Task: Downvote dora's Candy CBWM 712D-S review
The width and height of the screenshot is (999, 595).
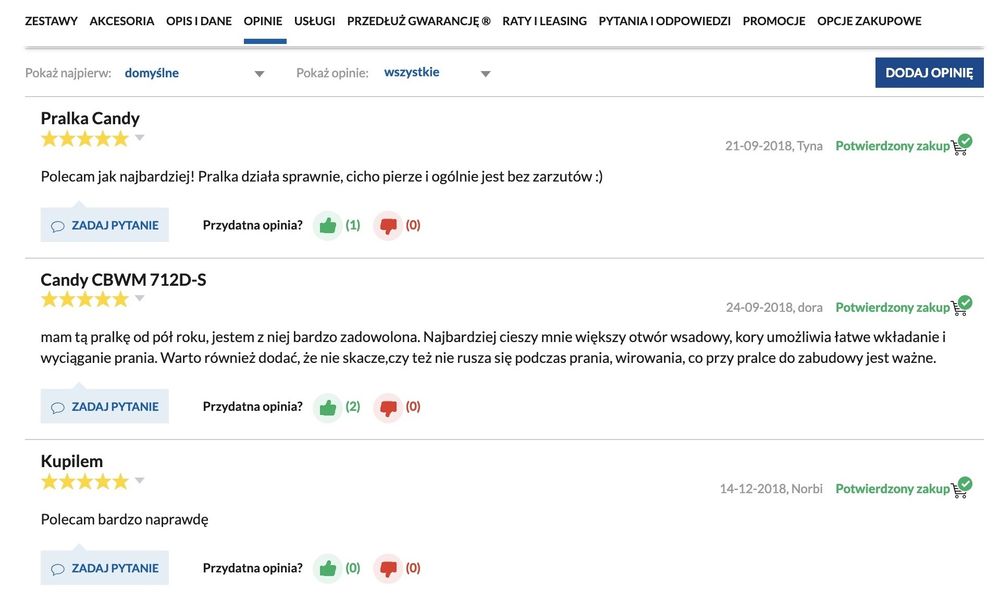Action: 387,407
